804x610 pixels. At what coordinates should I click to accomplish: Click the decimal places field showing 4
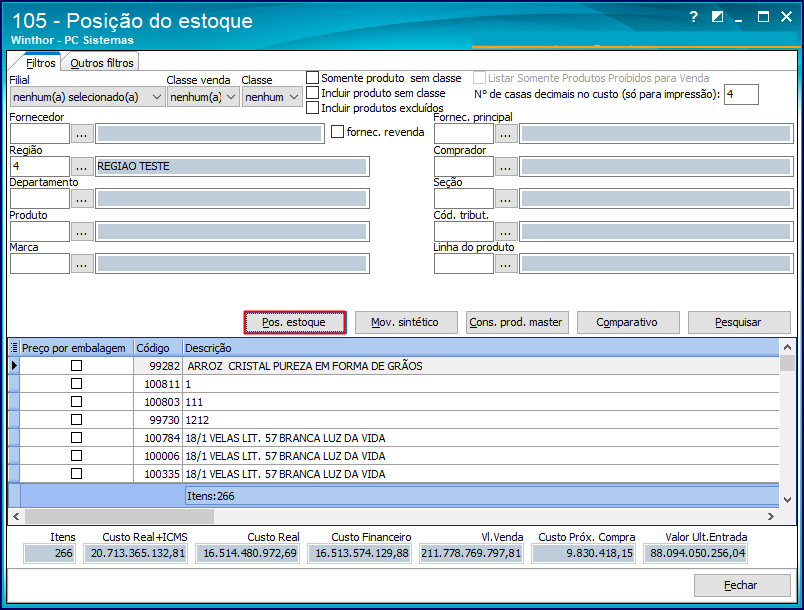(x=741, y=94)
